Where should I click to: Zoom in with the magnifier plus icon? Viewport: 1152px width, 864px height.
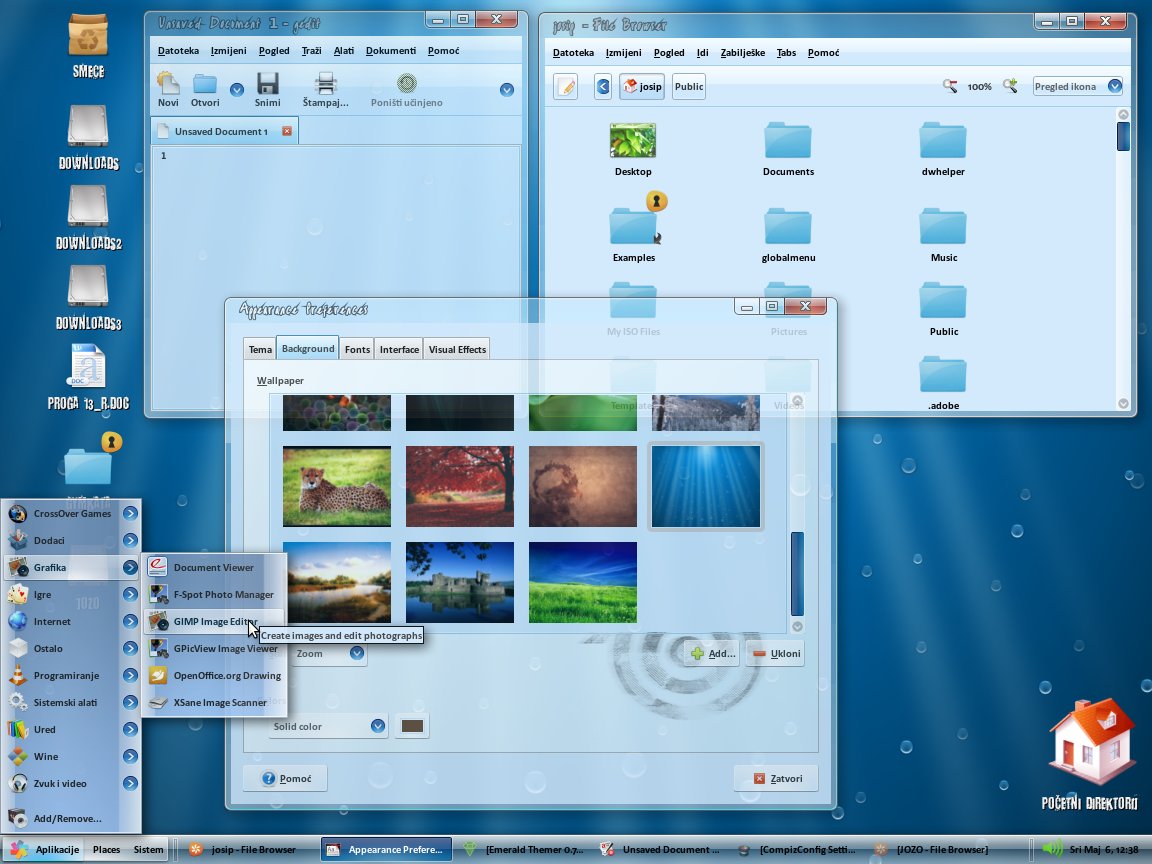coord(1010,86)
